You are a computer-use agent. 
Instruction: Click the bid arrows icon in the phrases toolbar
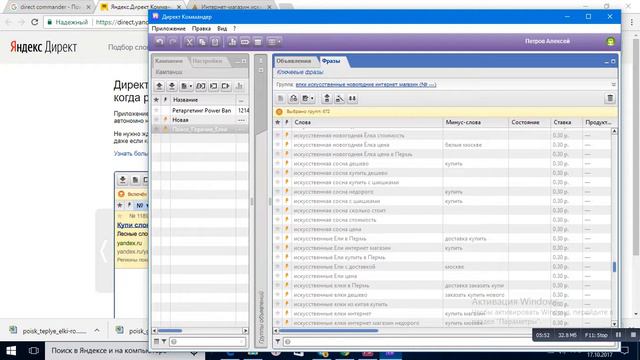click(352, 98)
